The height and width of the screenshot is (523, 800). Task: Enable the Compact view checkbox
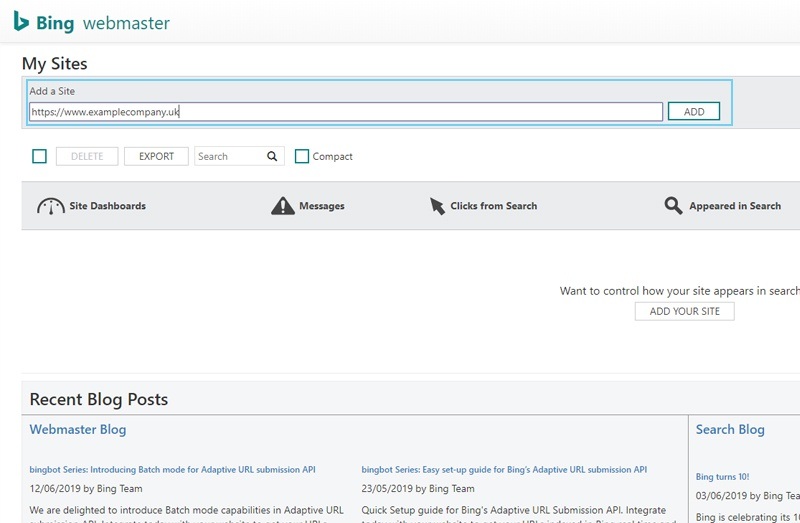click(302, 156)
